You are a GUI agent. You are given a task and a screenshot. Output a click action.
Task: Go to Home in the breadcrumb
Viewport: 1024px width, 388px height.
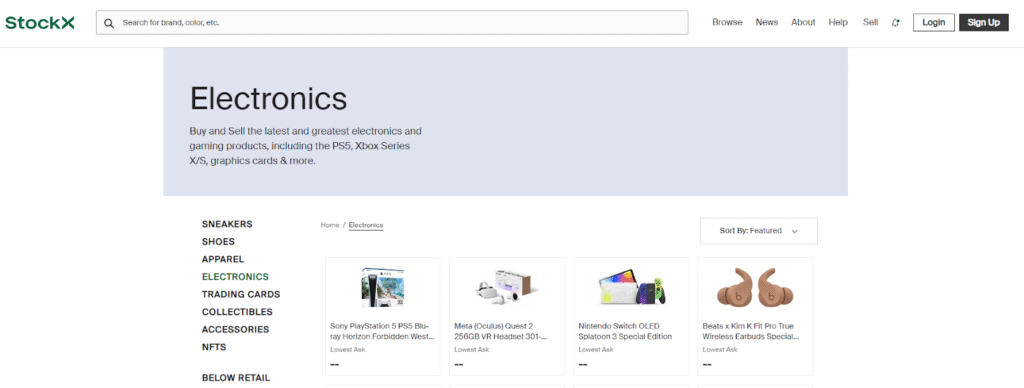point(330,225)
